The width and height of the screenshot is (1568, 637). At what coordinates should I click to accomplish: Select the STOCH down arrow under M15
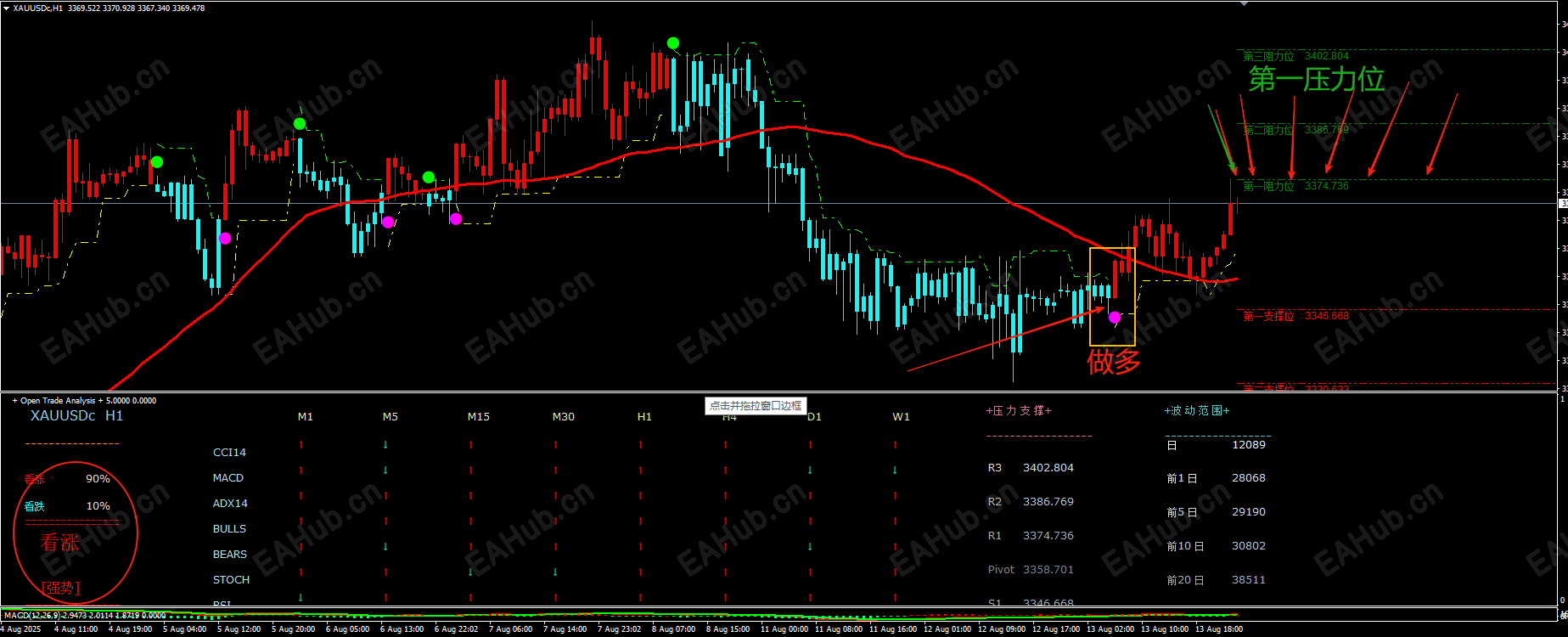tap(470, 572)
